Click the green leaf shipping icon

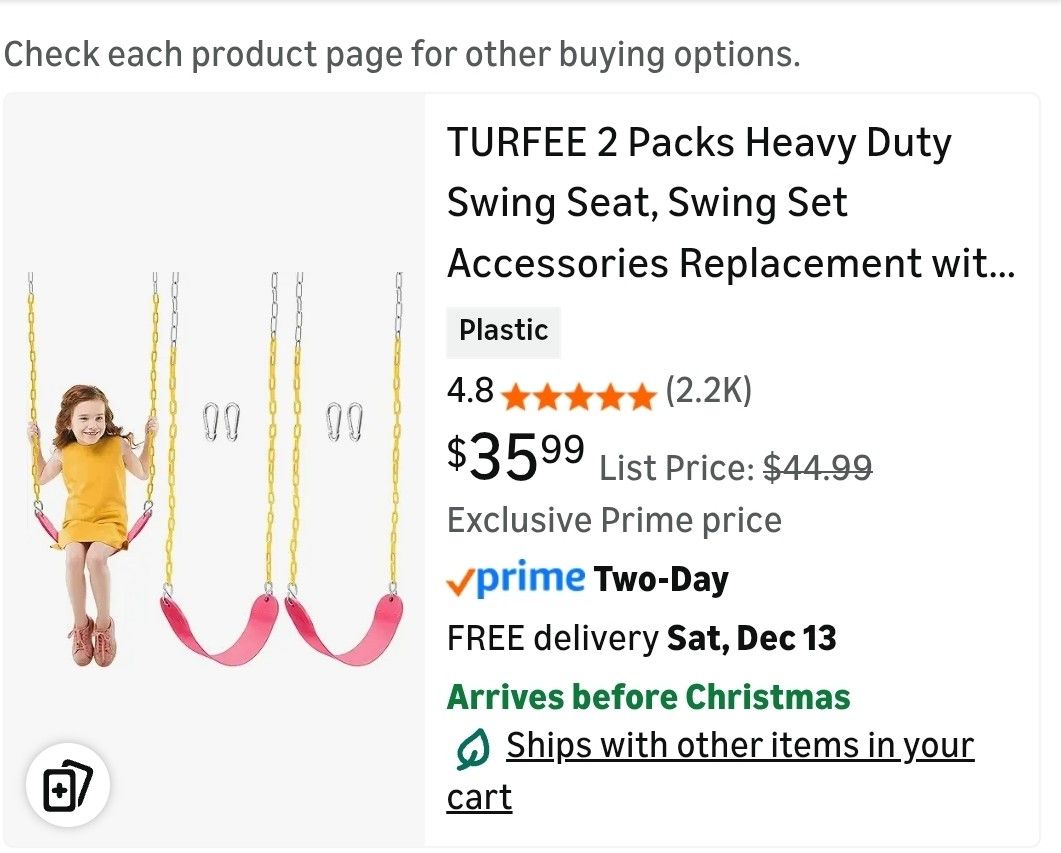pos(472,749)
